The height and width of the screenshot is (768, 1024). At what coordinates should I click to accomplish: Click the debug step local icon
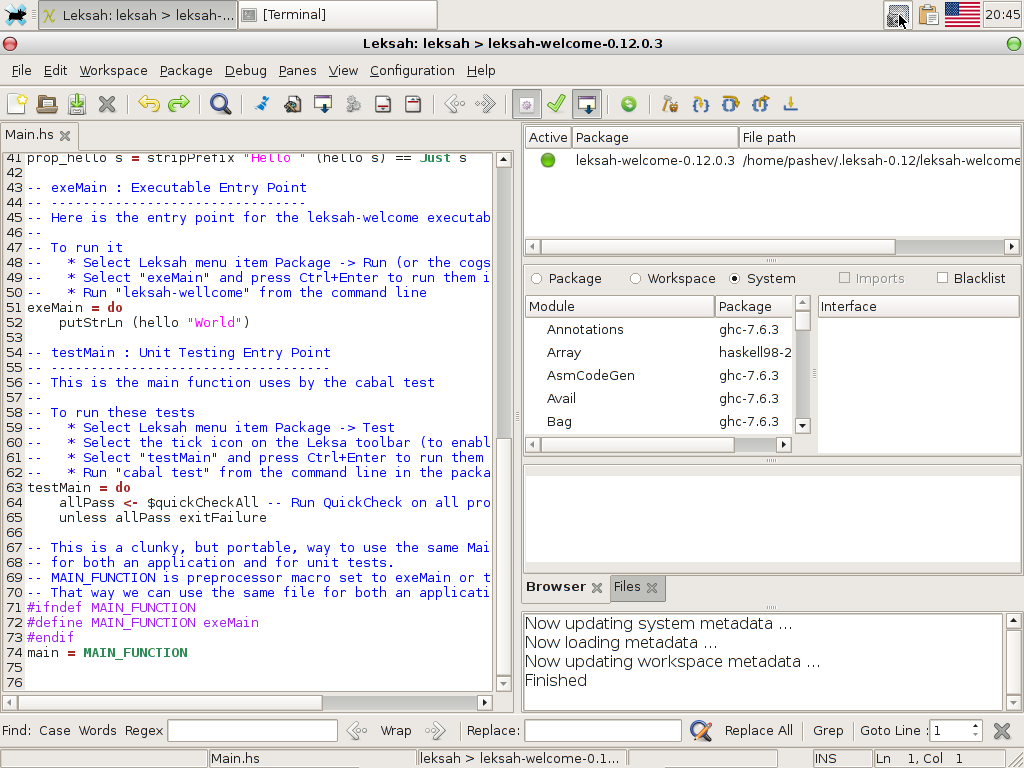click(730, 104)
